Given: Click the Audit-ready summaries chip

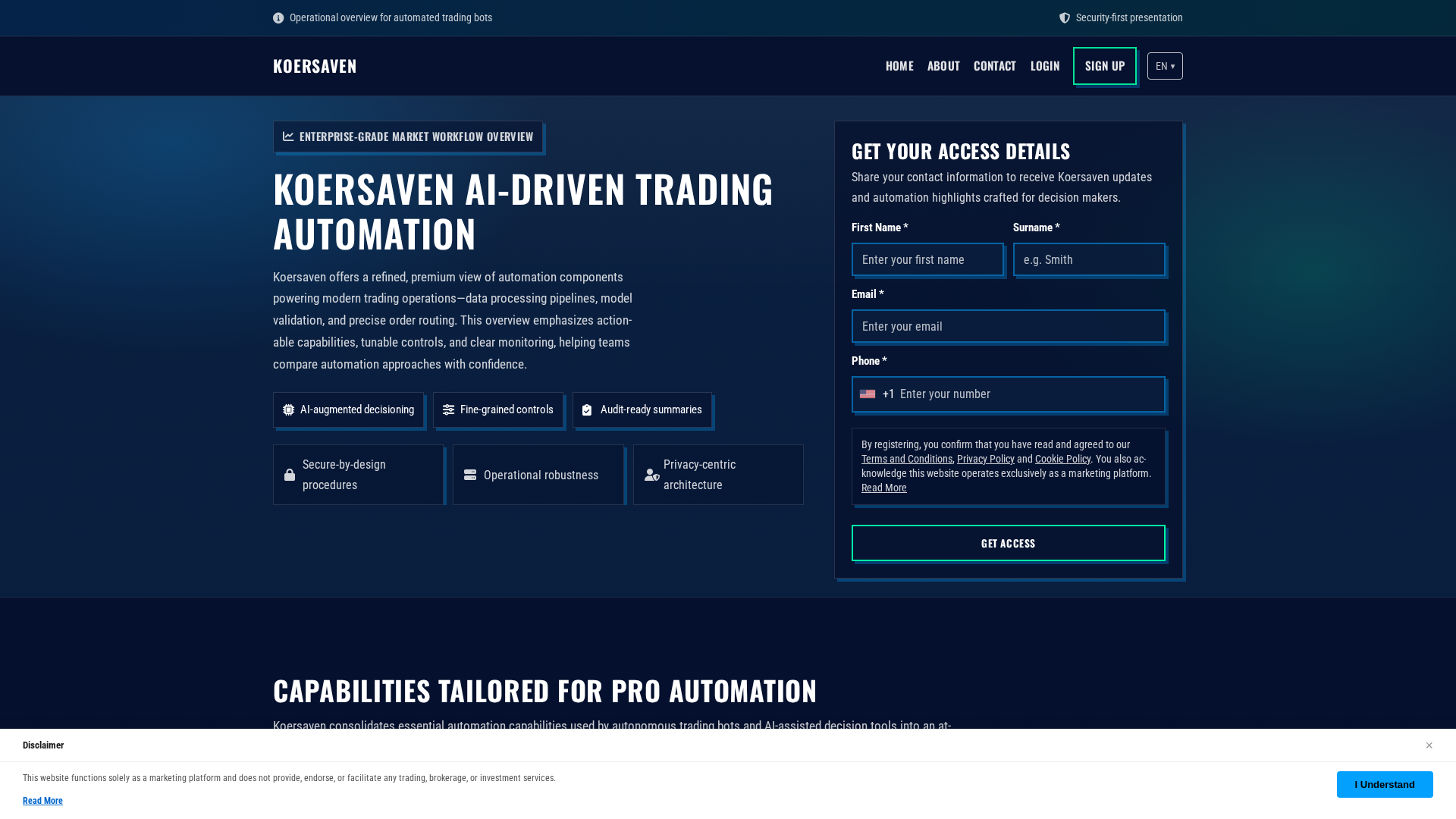Looking at the screenshot, I should pyautogui.click(x=642, y=409).
